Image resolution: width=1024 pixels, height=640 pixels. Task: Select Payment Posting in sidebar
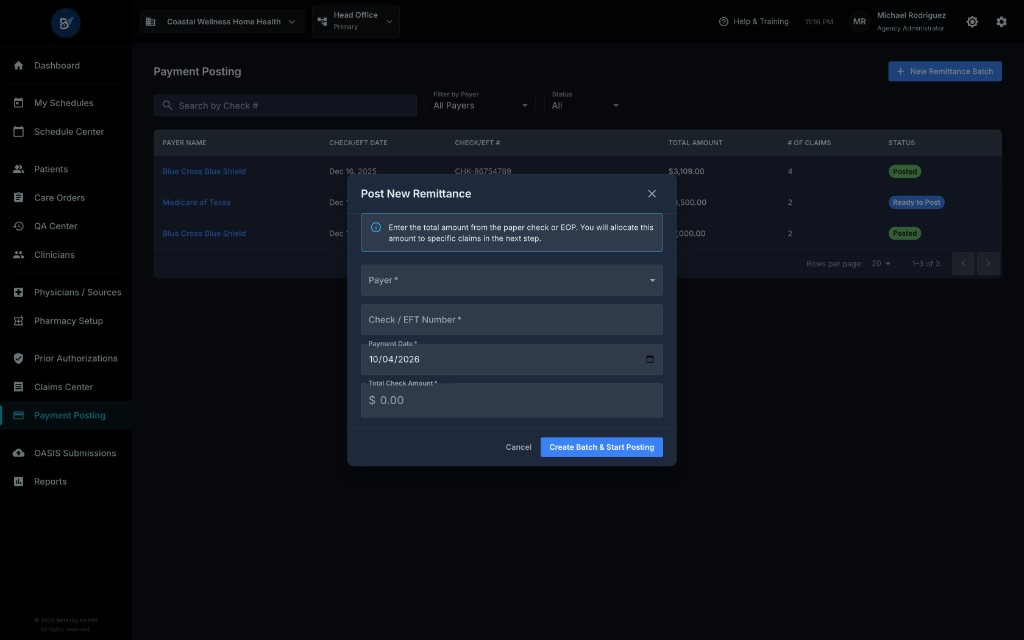click(x=66, y=415)
